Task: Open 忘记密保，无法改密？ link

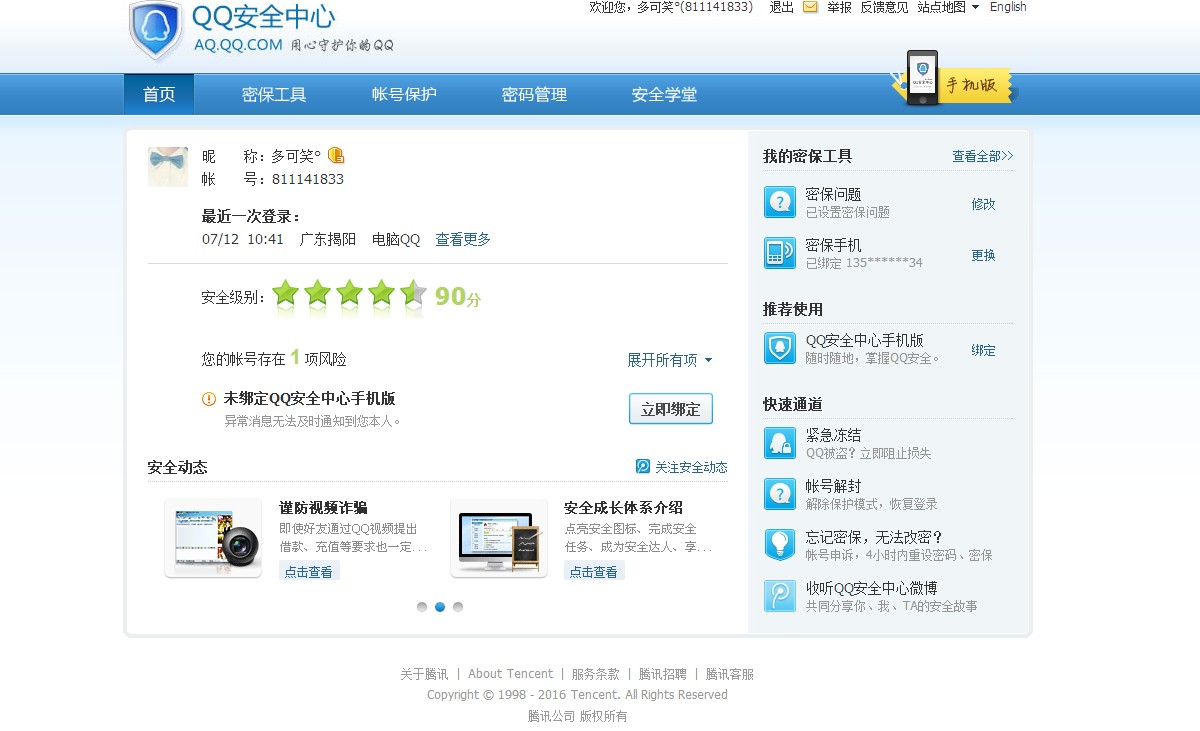Action: (875, 537)
